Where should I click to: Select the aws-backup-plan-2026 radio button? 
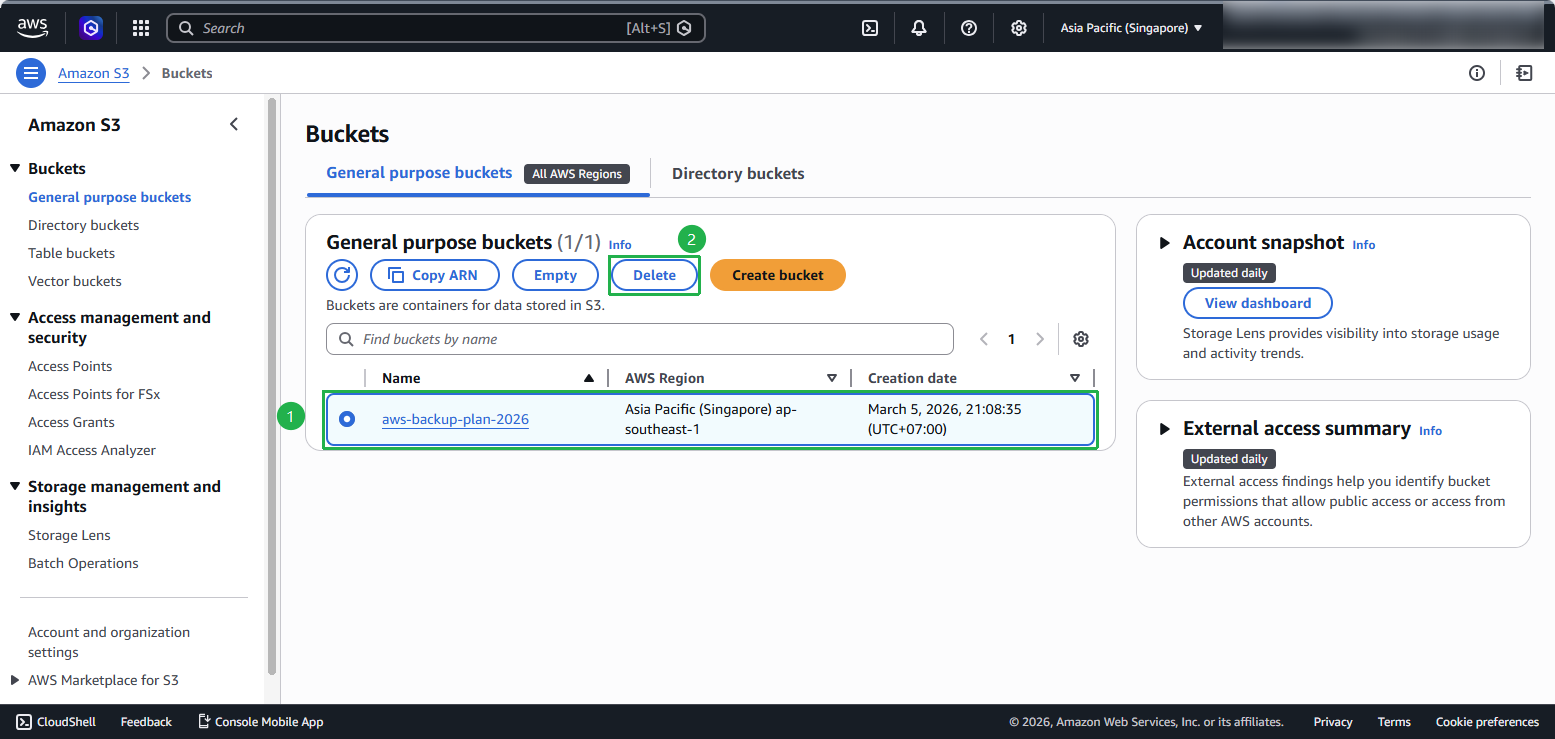point(347,419)
